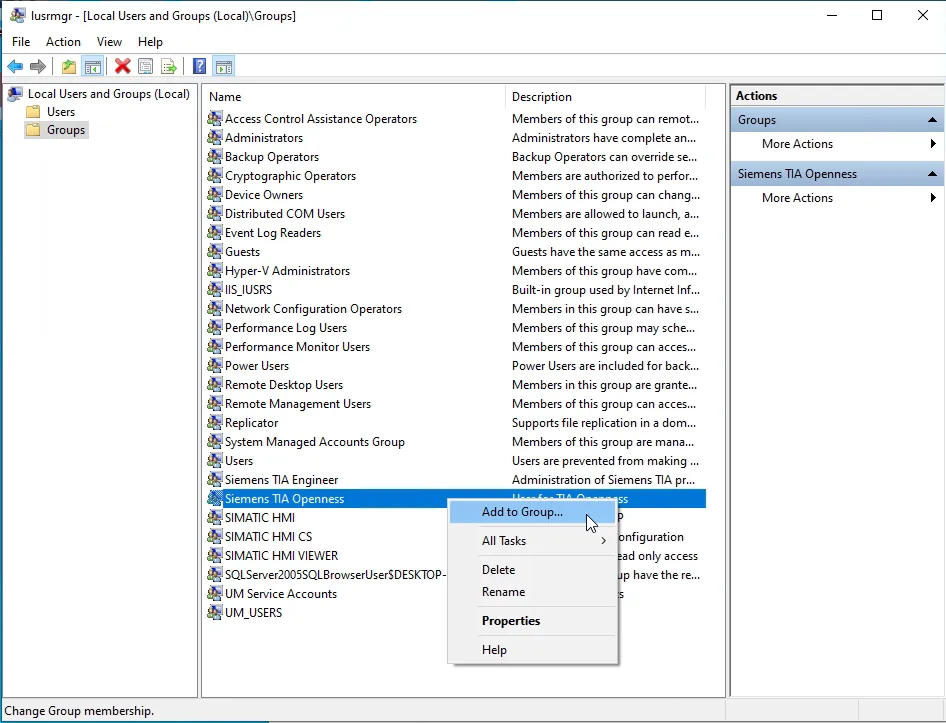Select the Hyper-V Administrators group

point(287,270)
